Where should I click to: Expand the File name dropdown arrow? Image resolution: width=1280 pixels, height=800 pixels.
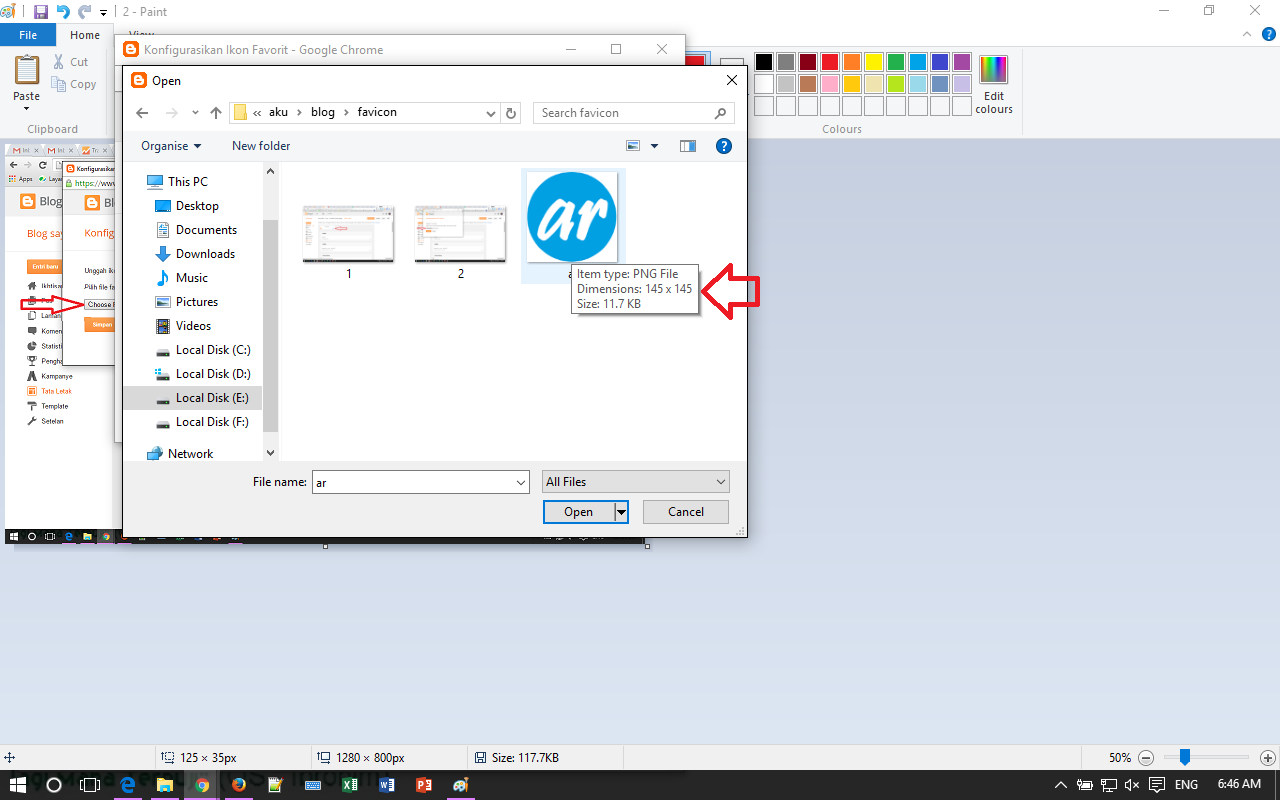(x=521, y=482)
